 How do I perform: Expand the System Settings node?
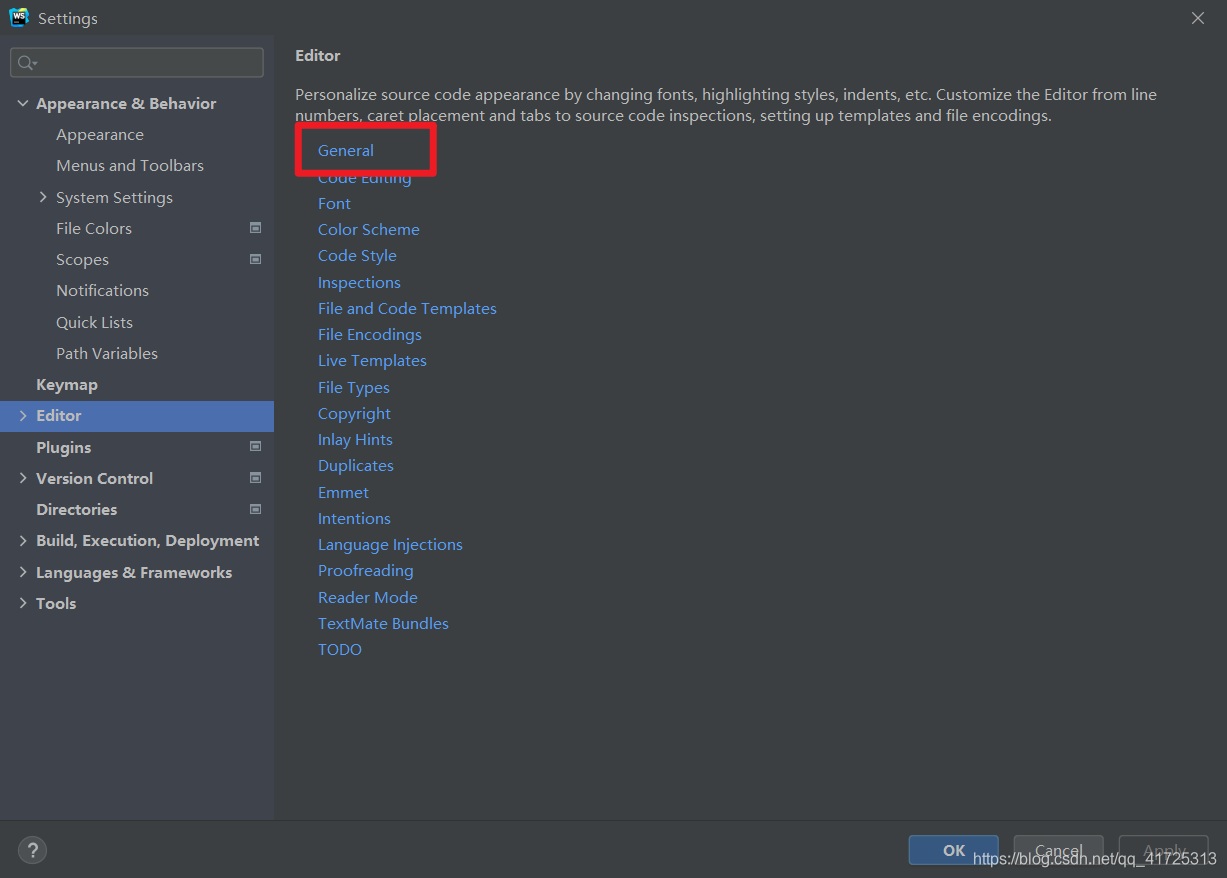43,197
